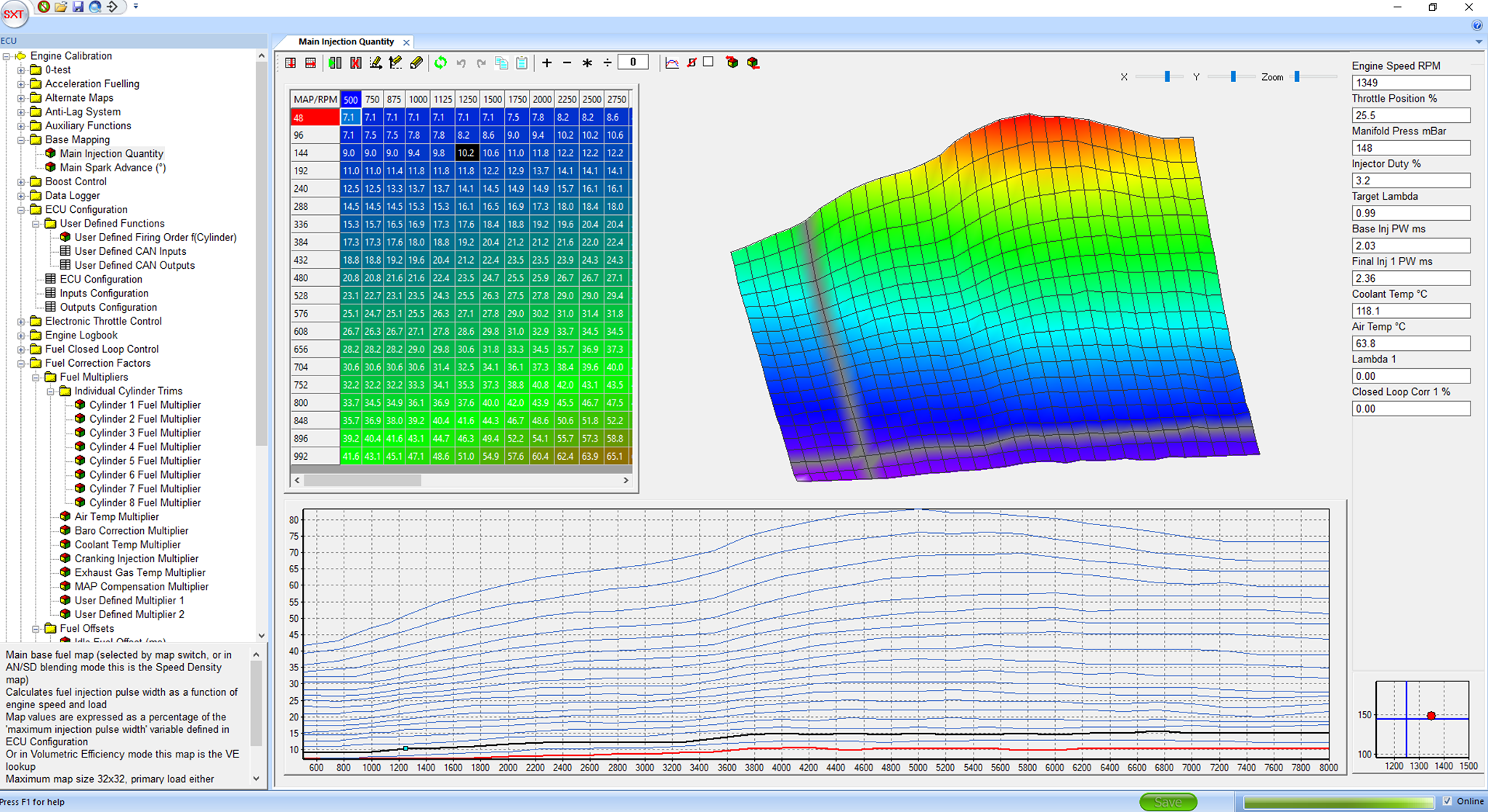This screenshot has height=812, width=1488.
Task: Select the horizontal interpolate pencil tool
Action: click(x=376, y=63)
